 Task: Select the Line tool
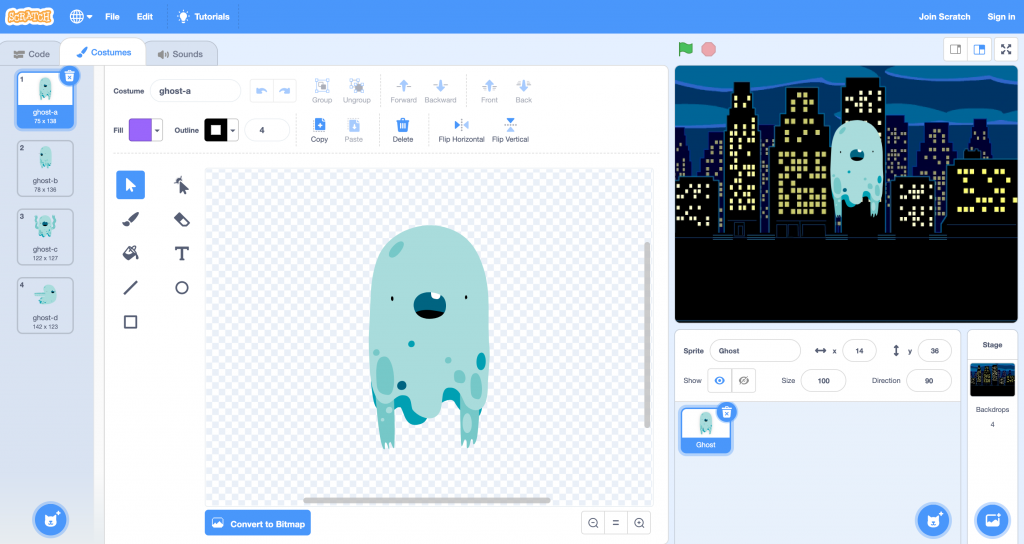point(131,287)
